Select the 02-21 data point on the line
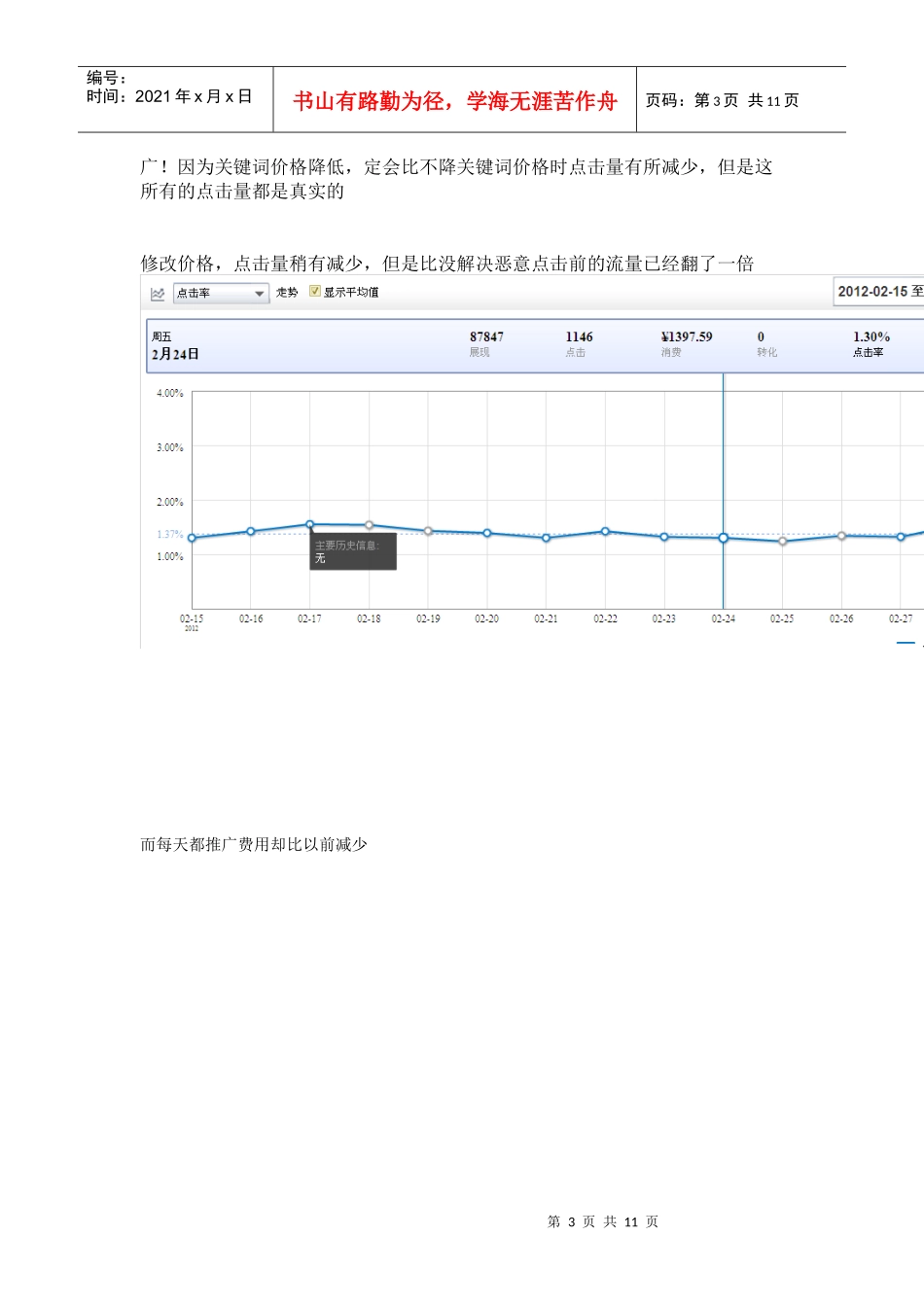 pos(546,538)
